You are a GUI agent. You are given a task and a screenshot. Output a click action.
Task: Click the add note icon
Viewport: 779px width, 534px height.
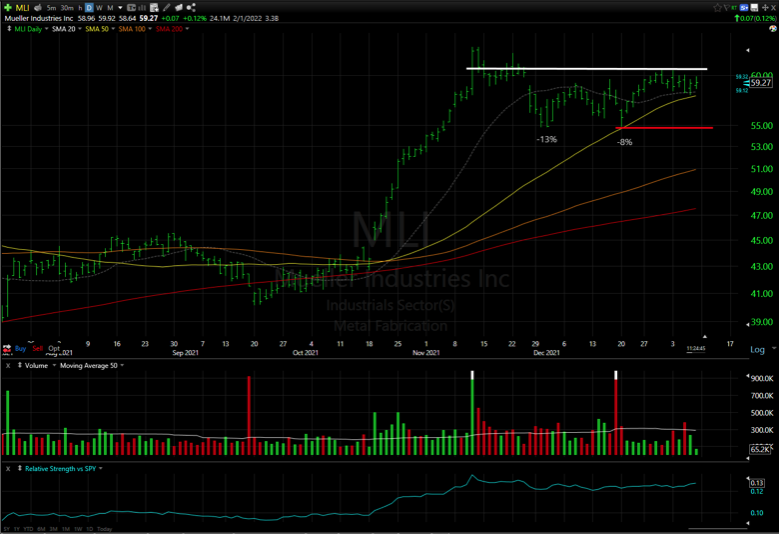(155, 7)
